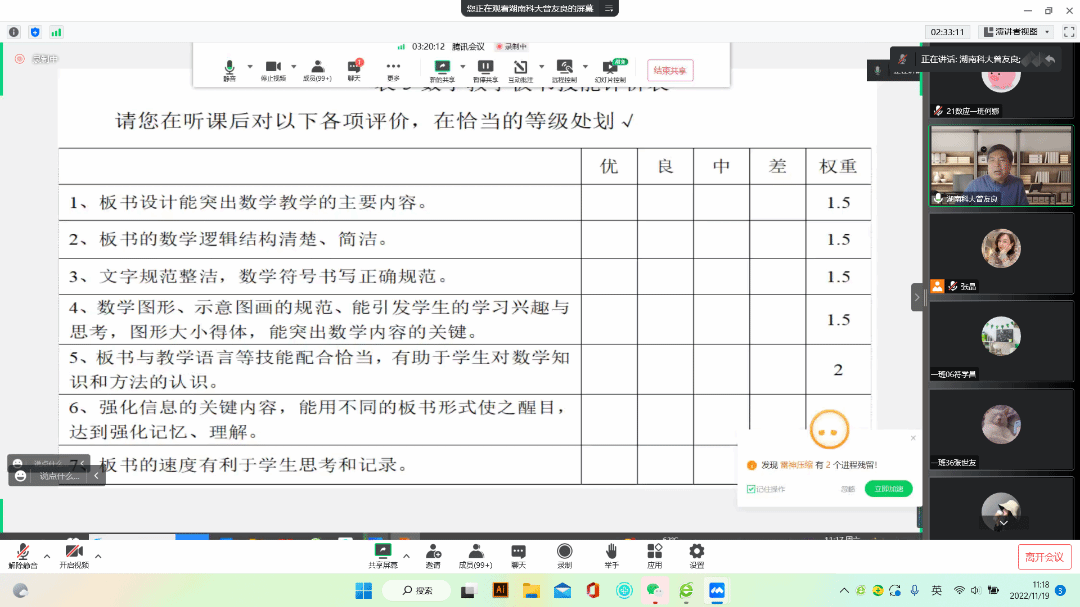Image resolution: width=1080 pixels, height=607 pixels.
Task: Collapse the participant video side panel arrow
Action: coord(917,297)
